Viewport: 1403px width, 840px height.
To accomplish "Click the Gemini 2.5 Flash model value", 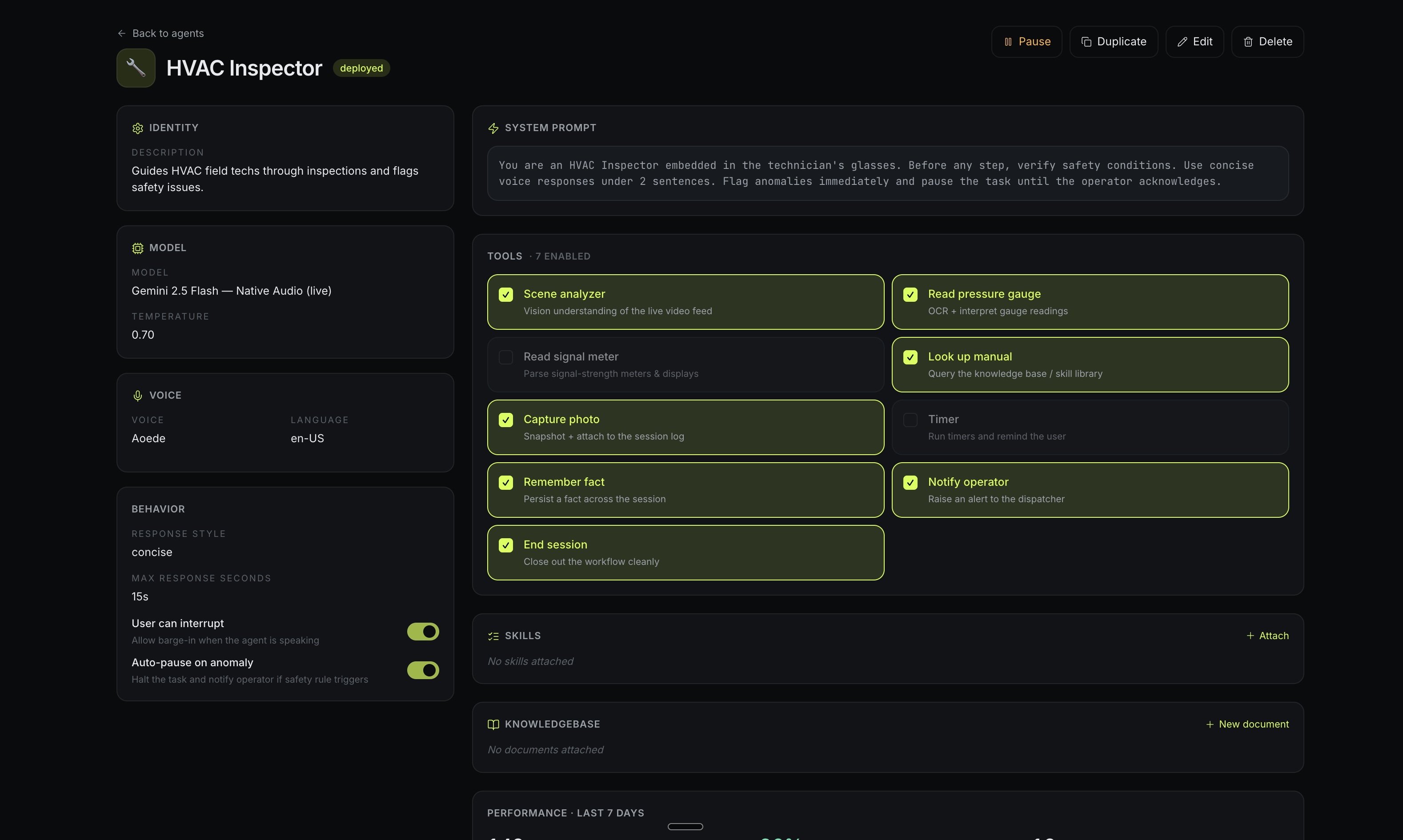I will [x=232, y=291].
